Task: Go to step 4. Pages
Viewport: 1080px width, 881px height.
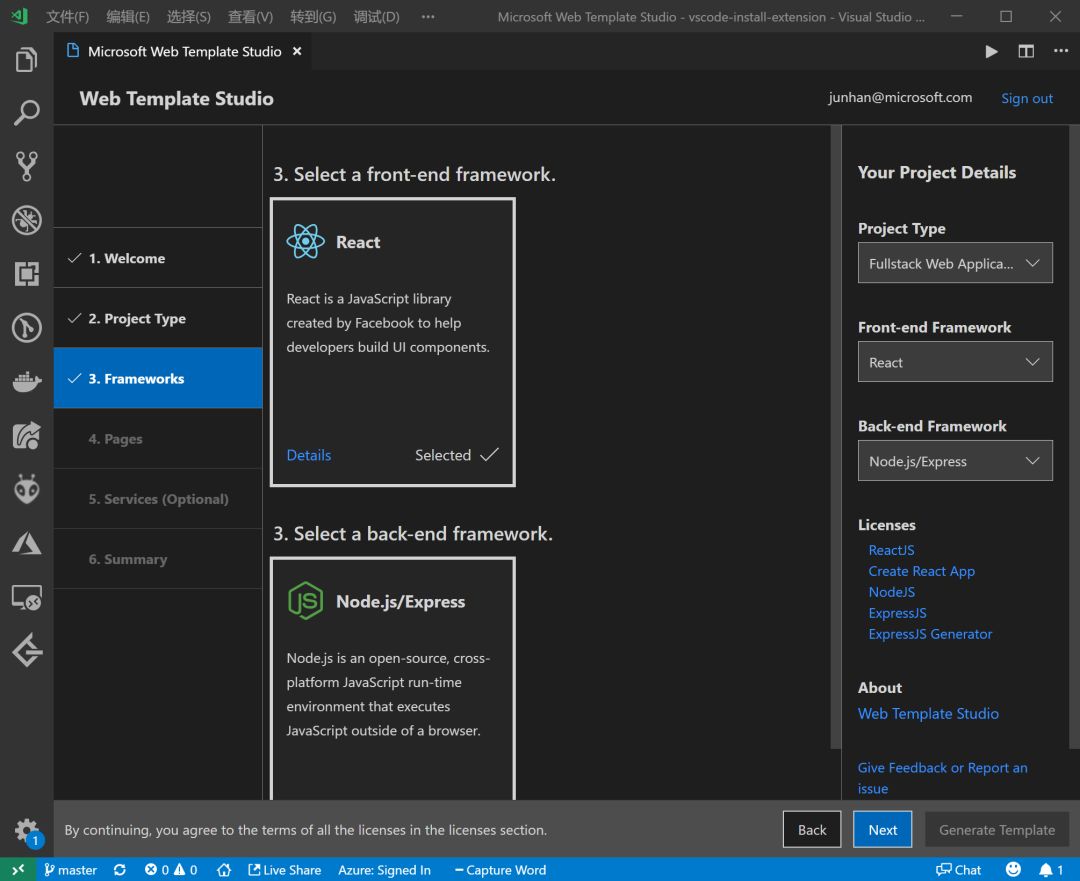Action: click(158, 439)
